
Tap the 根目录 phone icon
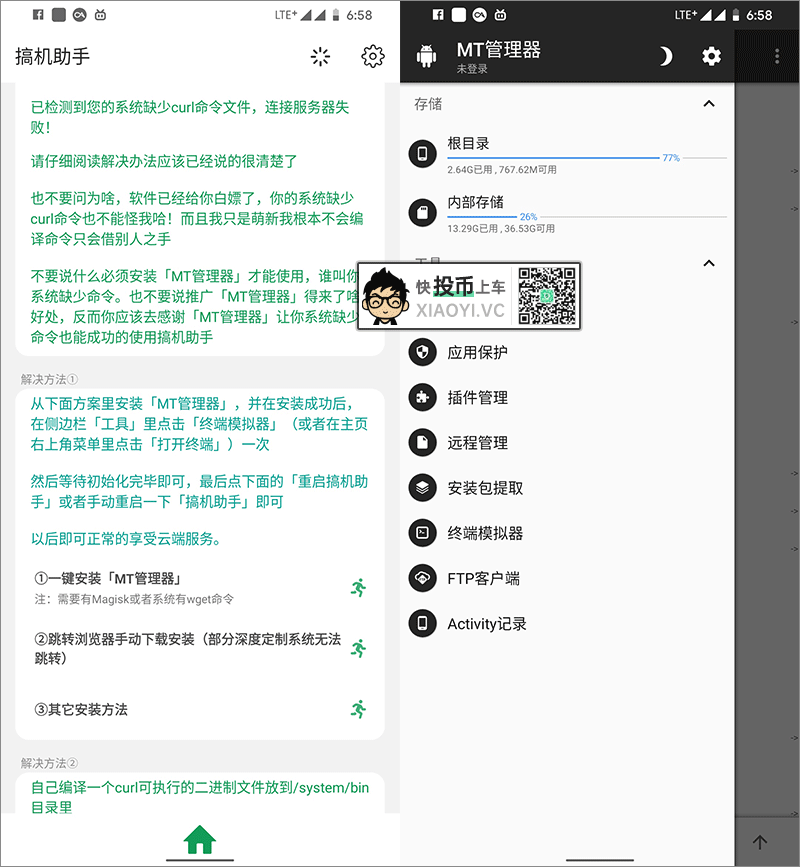422,154
